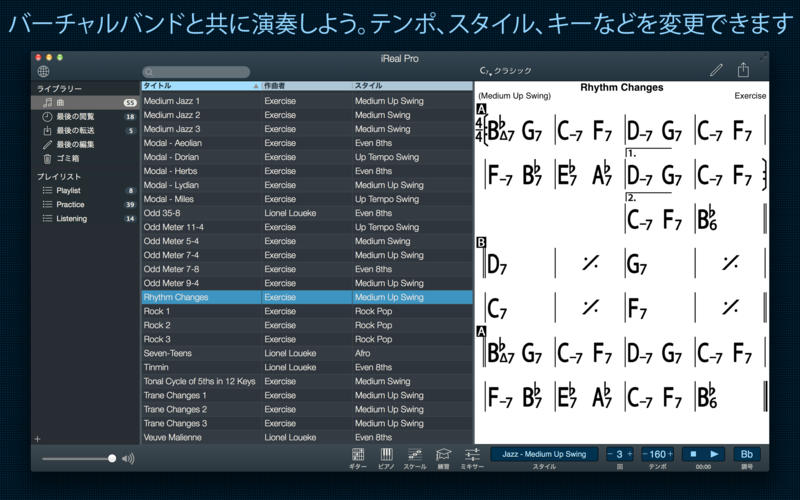Select the song Trane Changes 2
This screenshot has width=800, height=500.
[307, 409]
